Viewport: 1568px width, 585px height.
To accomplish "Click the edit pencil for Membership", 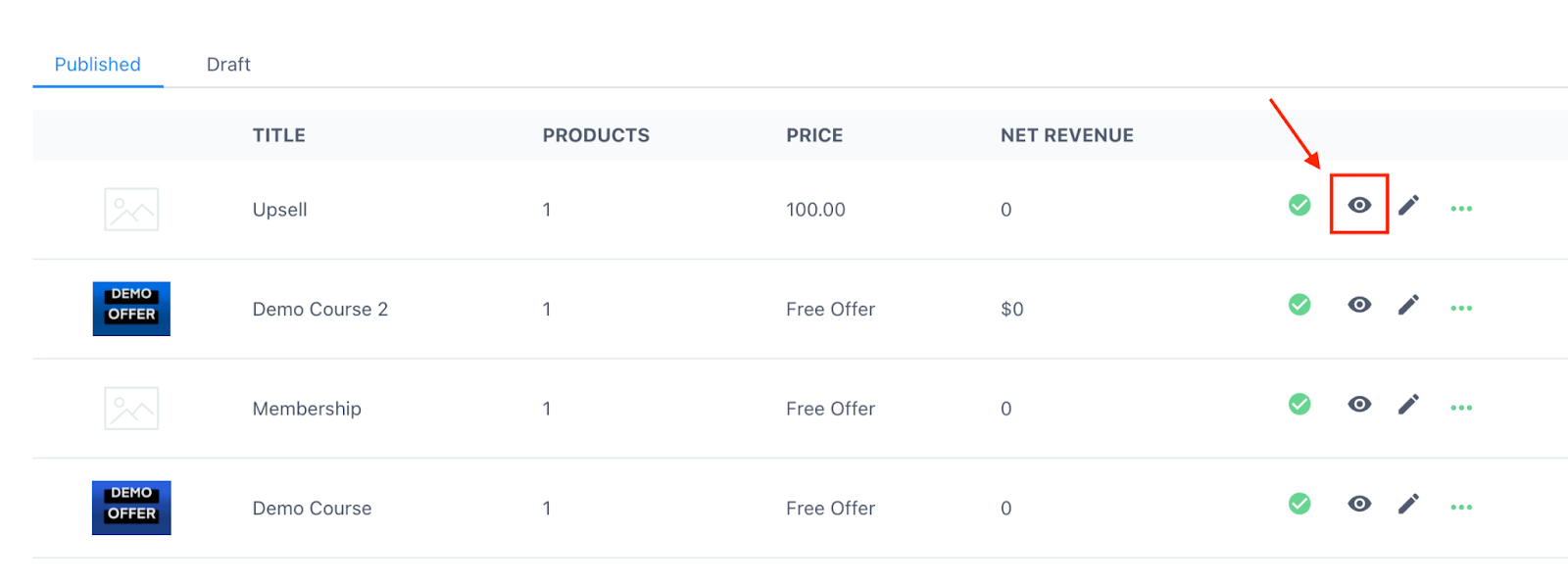I will click(1408, 404).
